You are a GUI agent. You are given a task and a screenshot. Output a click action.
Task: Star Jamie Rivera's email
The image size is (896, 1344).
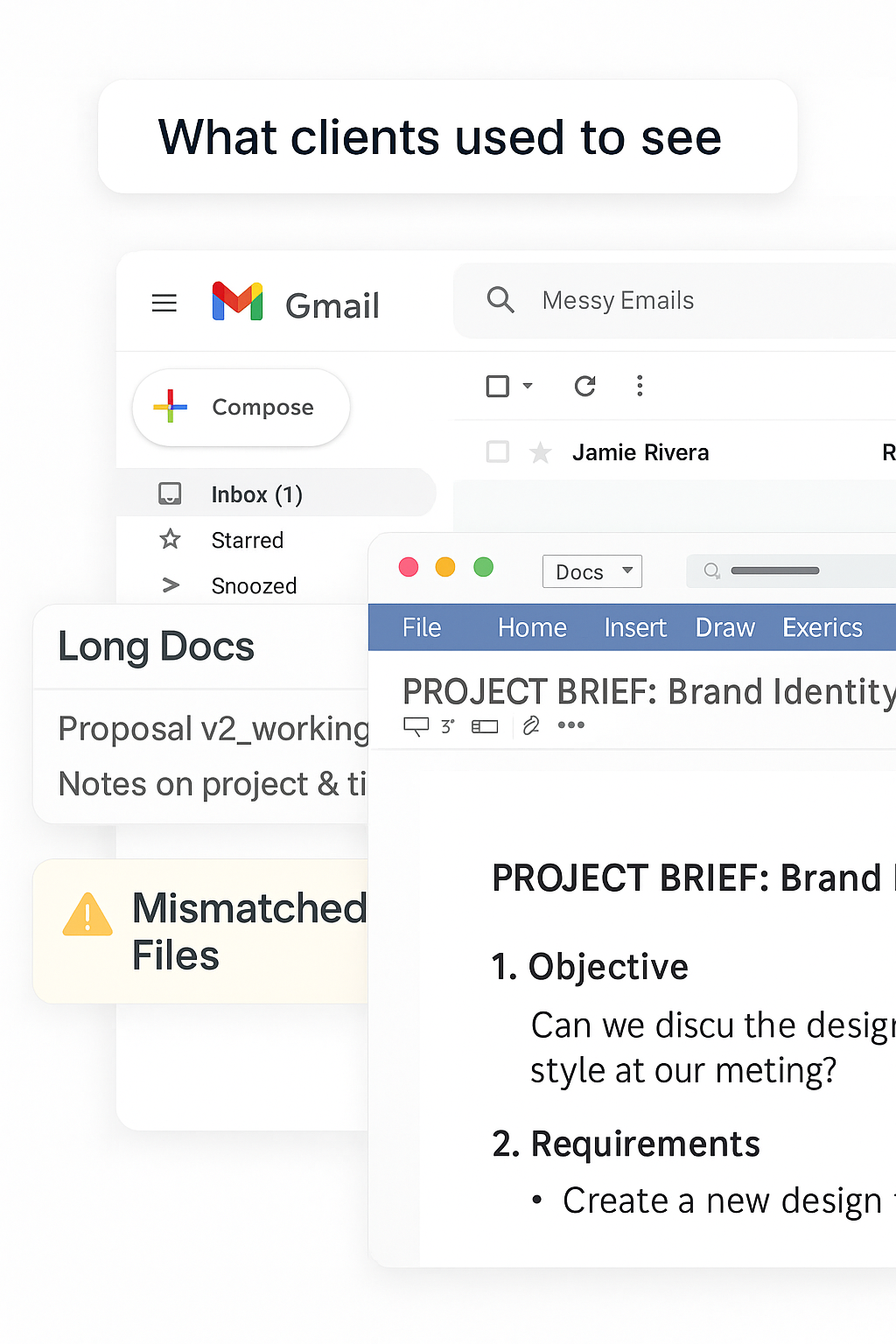[x=540, y=451]
